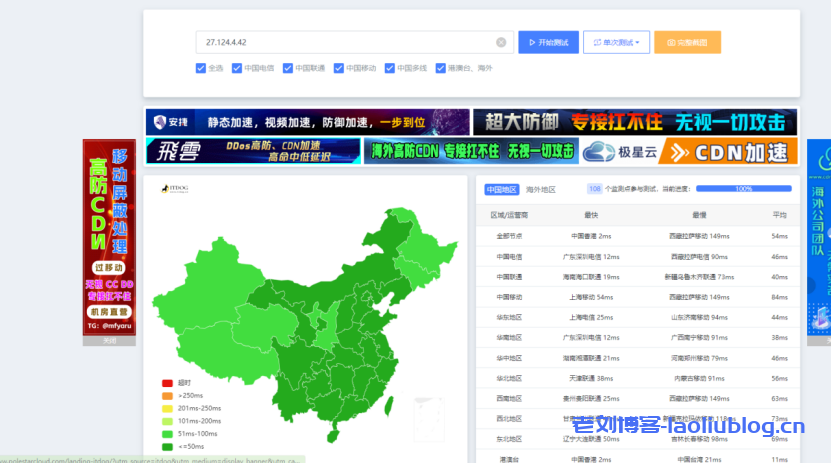Image resolution: width=831 pixels, height=463 pixels.
Task: Clear the IP address field with the X icon
Action: pyautogui.click(x=501, y=42)
